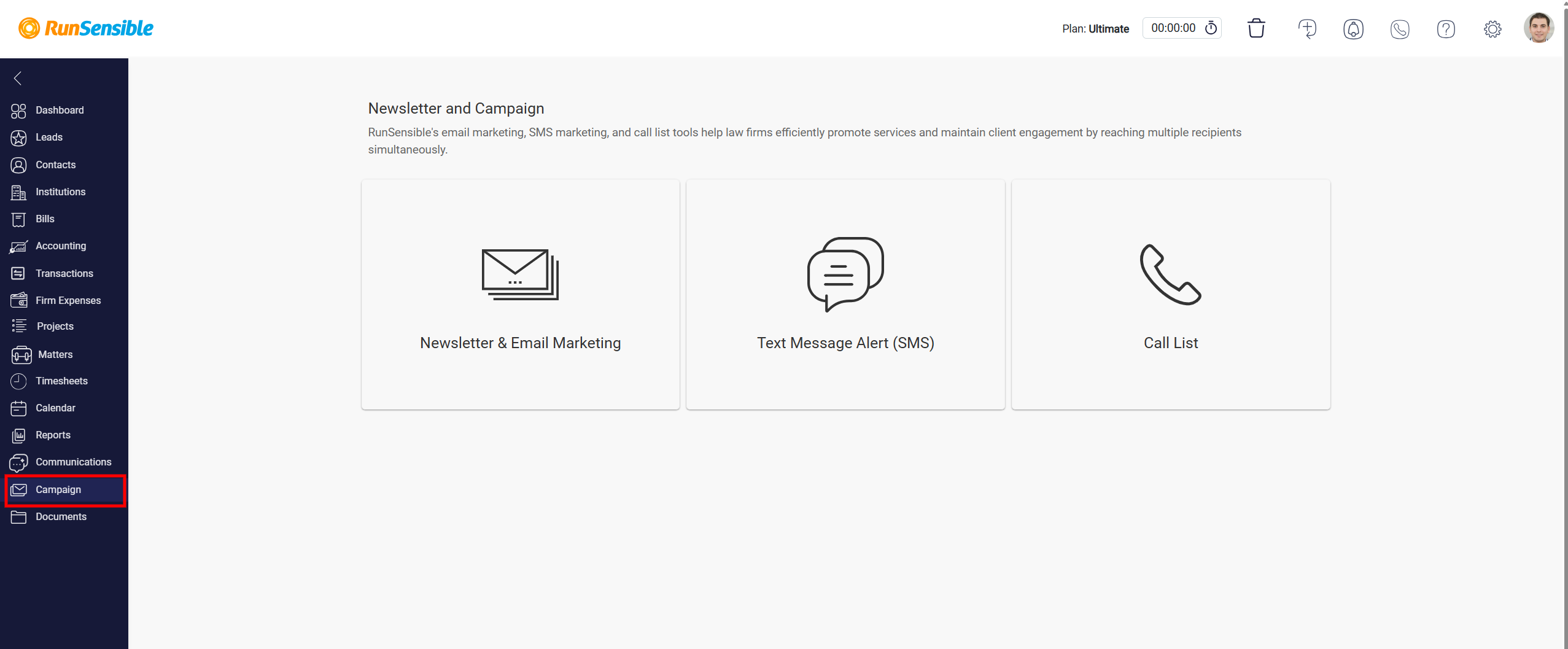Select Dashboard menu label
This screenshot has width=1568, height=649.
pyautogui.click(x=60, y=111)
